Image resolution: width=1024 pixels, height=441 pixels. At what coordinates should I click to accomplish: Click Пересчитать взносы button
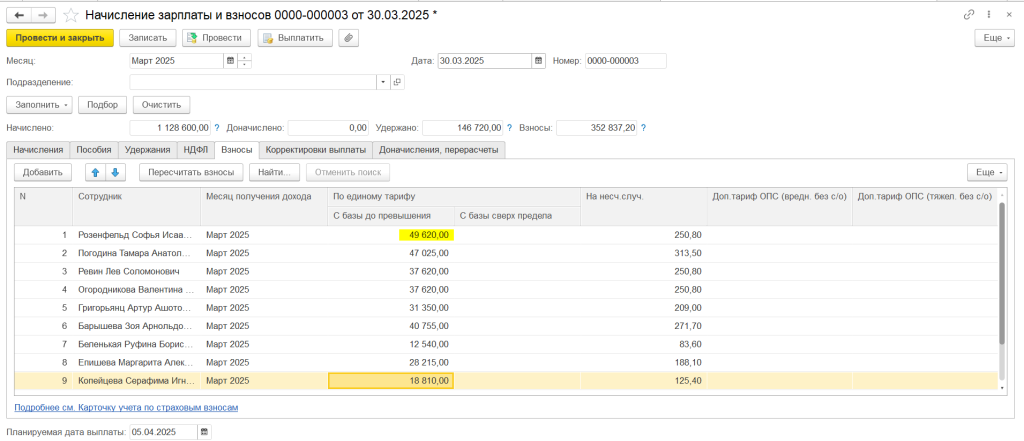click(190, 172)
